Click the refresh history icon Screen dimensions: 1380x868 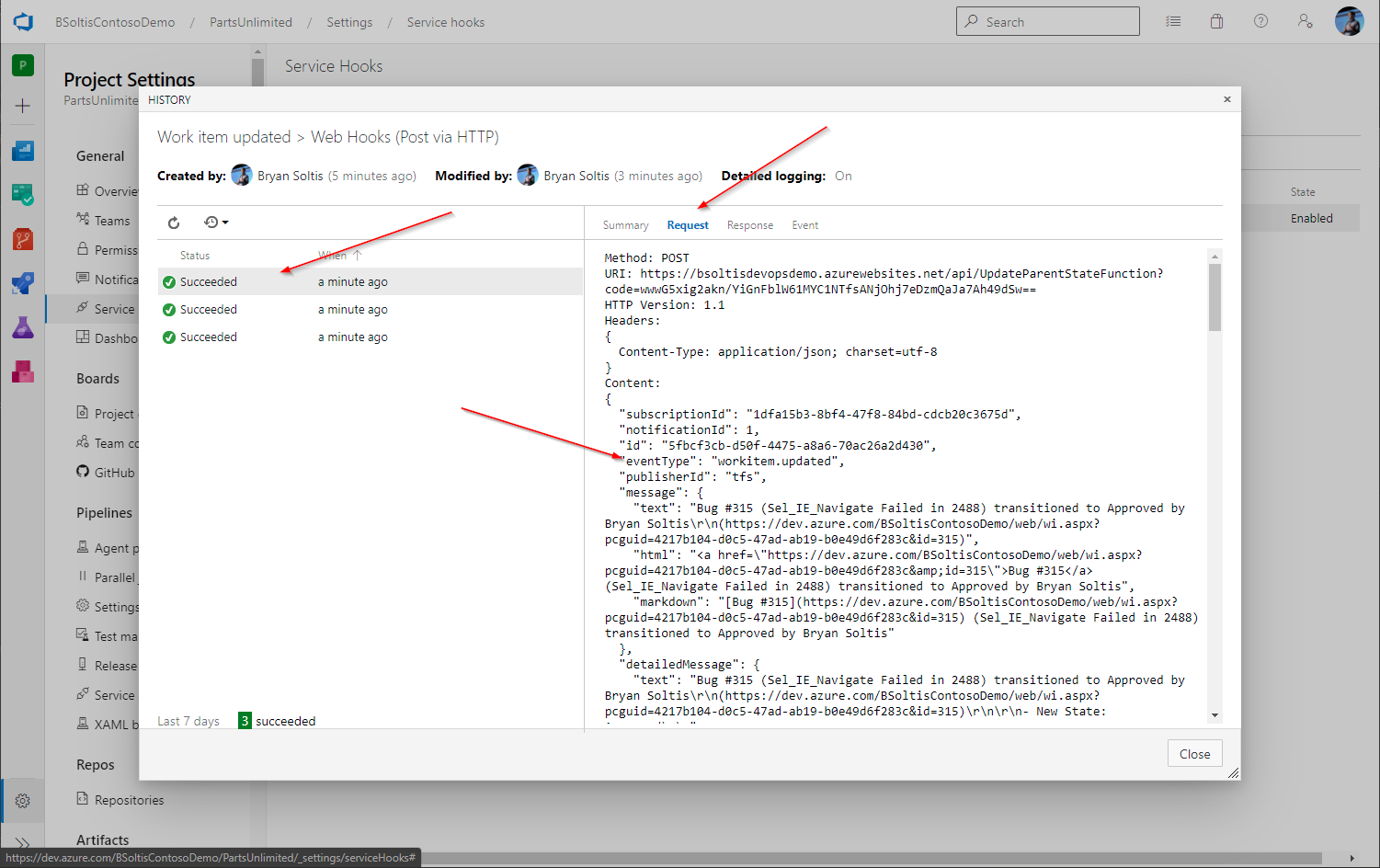click(174, 223)
